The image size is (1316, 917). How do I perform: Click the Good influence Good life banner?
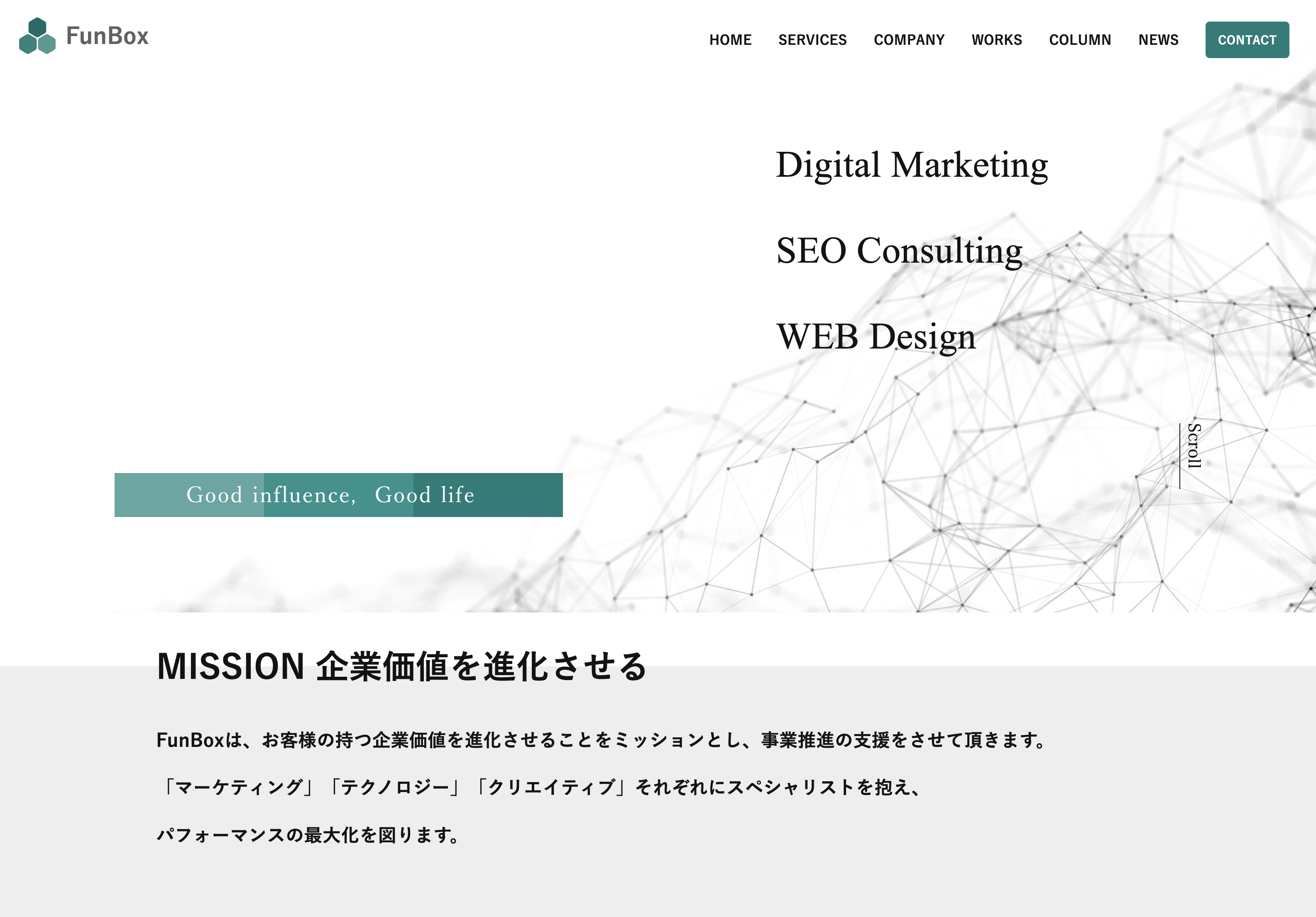click(x=339, y=494)
